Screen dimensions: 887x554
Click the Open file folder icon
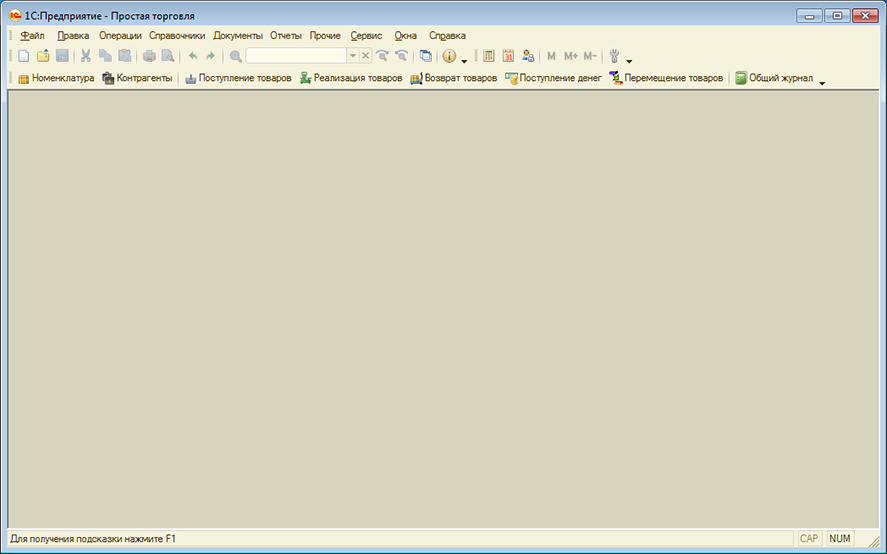tap(43, 56)
